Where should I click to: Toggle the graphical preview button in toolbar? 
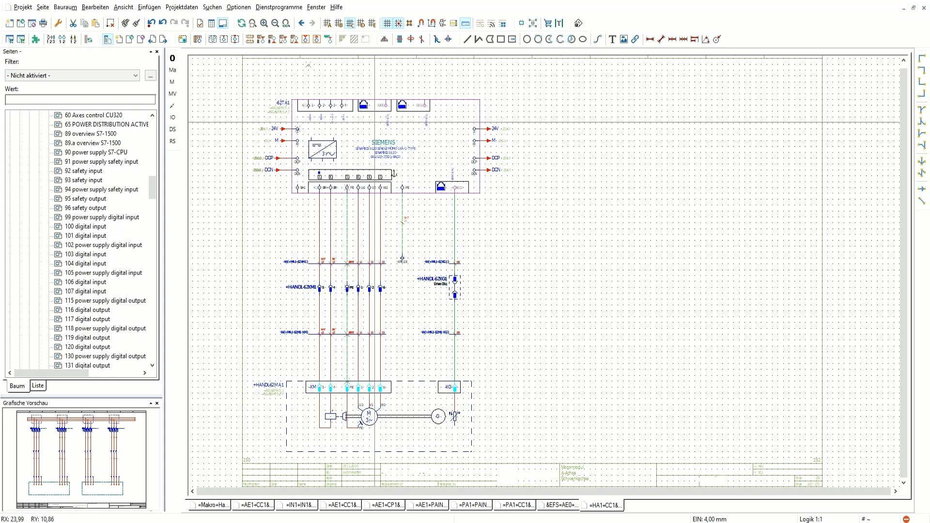tap(222, 23)
